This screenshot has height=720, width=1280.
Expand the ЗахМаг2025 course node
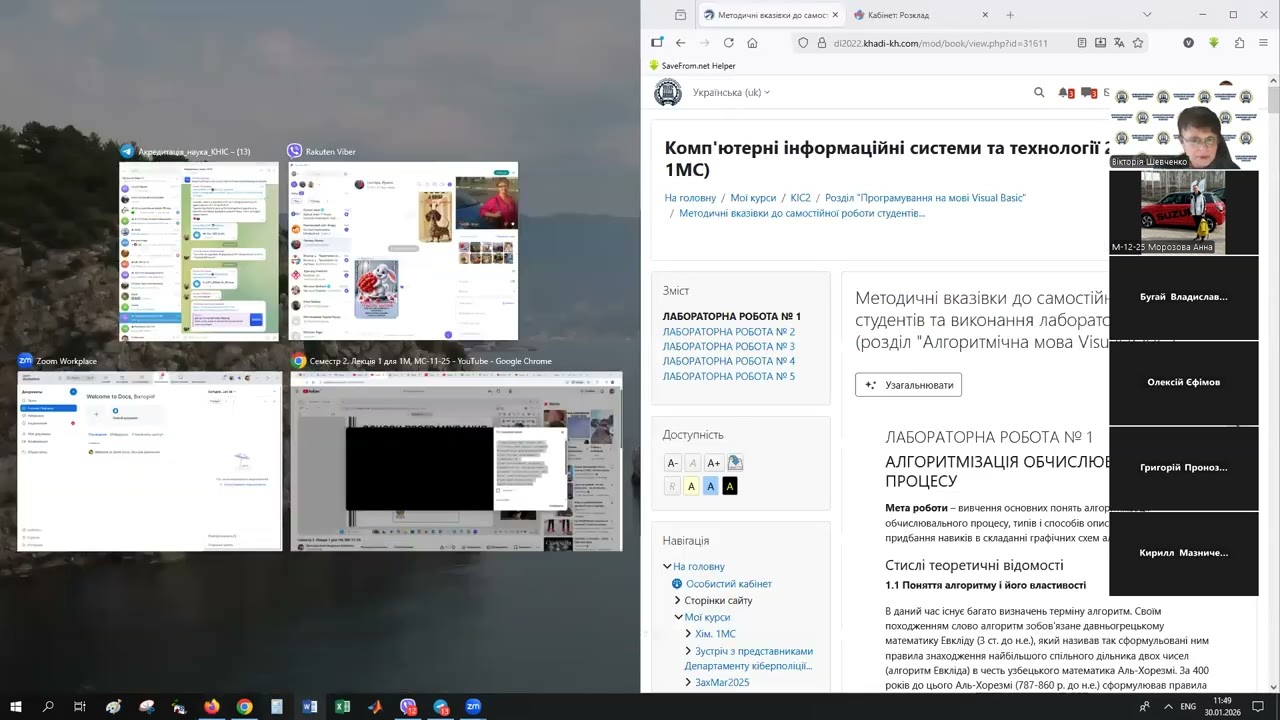point(688,682)
